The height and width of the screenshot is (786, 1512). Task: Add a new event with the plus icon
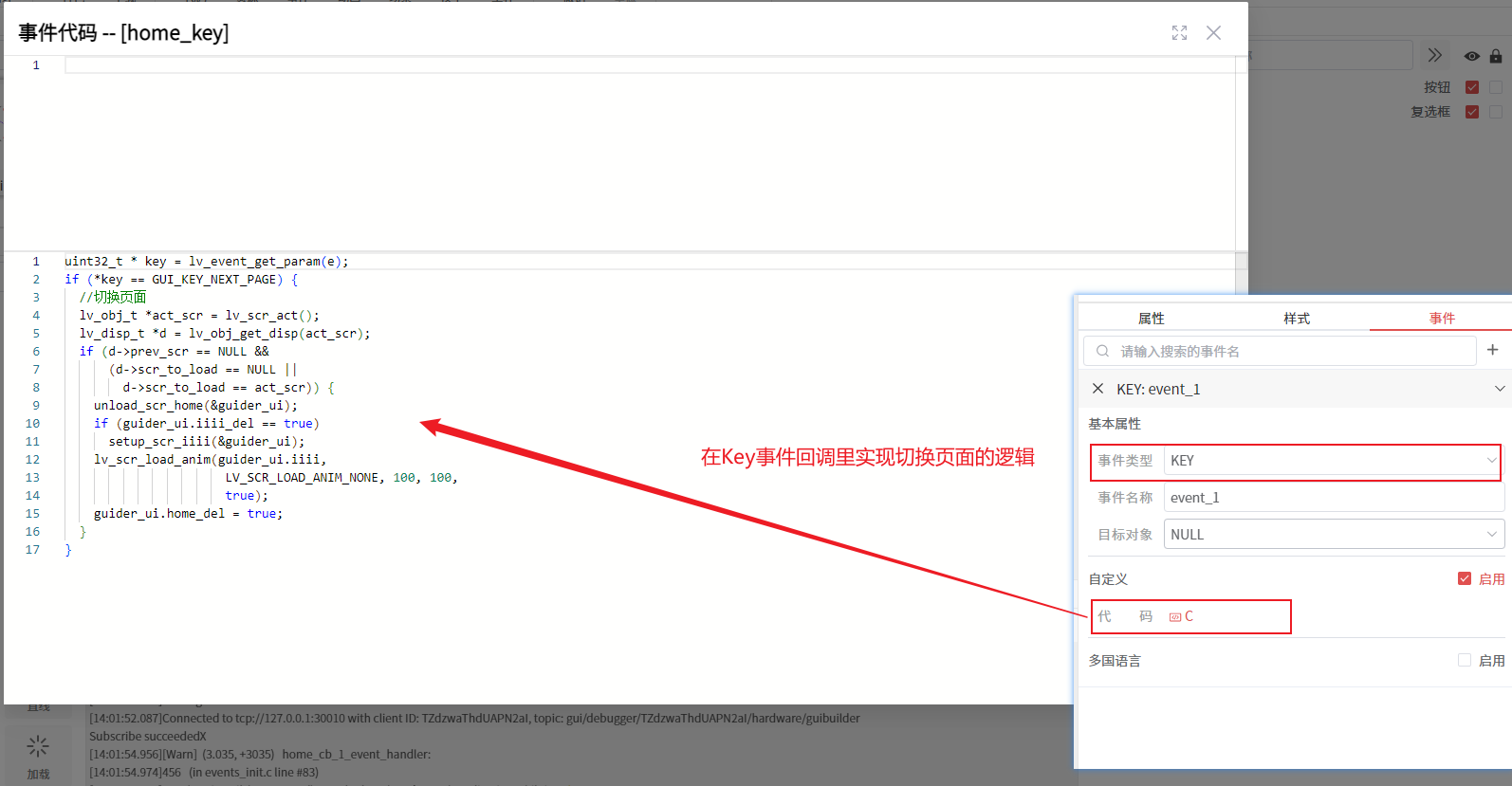pos(1492,350)
